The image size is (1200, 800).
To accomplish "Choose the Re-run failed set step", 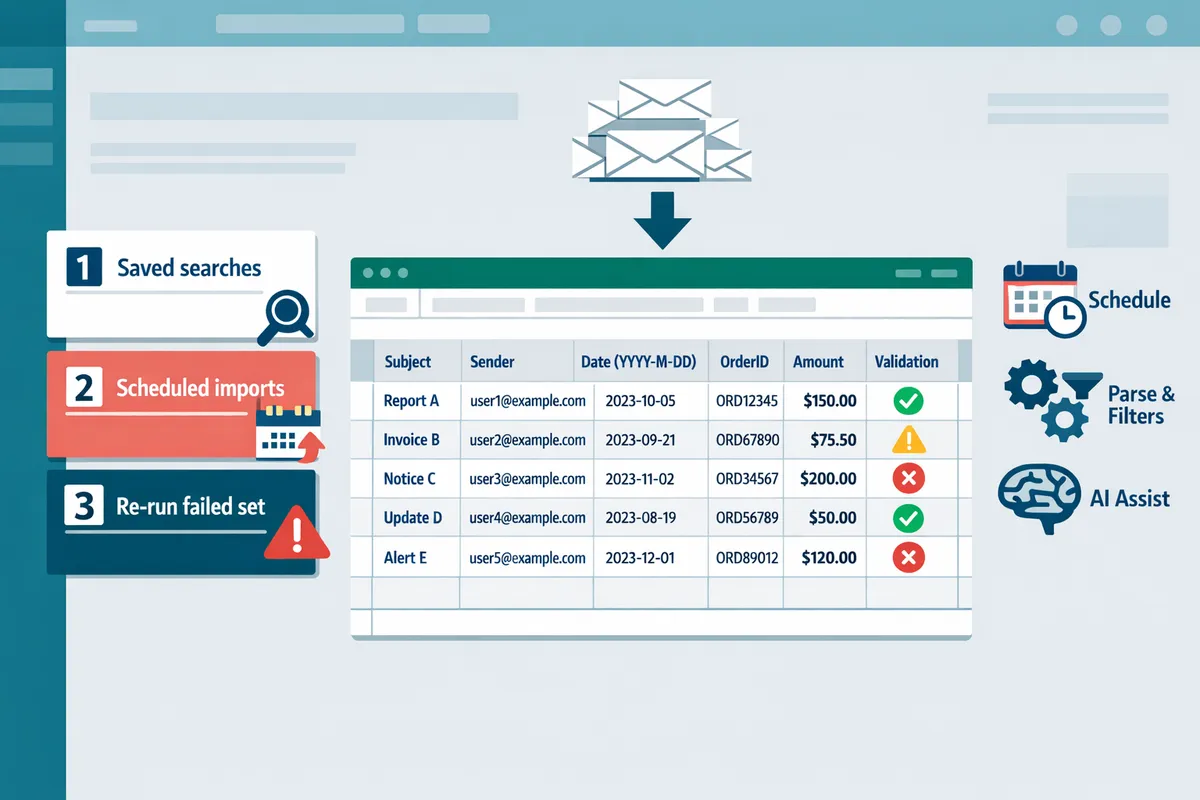I will tap(181, 522).
